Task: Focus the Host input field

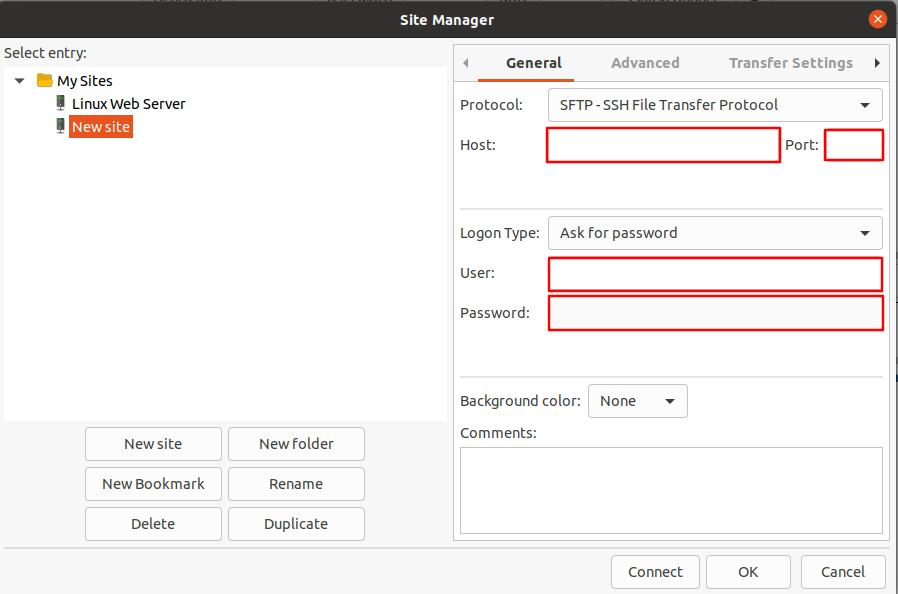Action: 663,145
